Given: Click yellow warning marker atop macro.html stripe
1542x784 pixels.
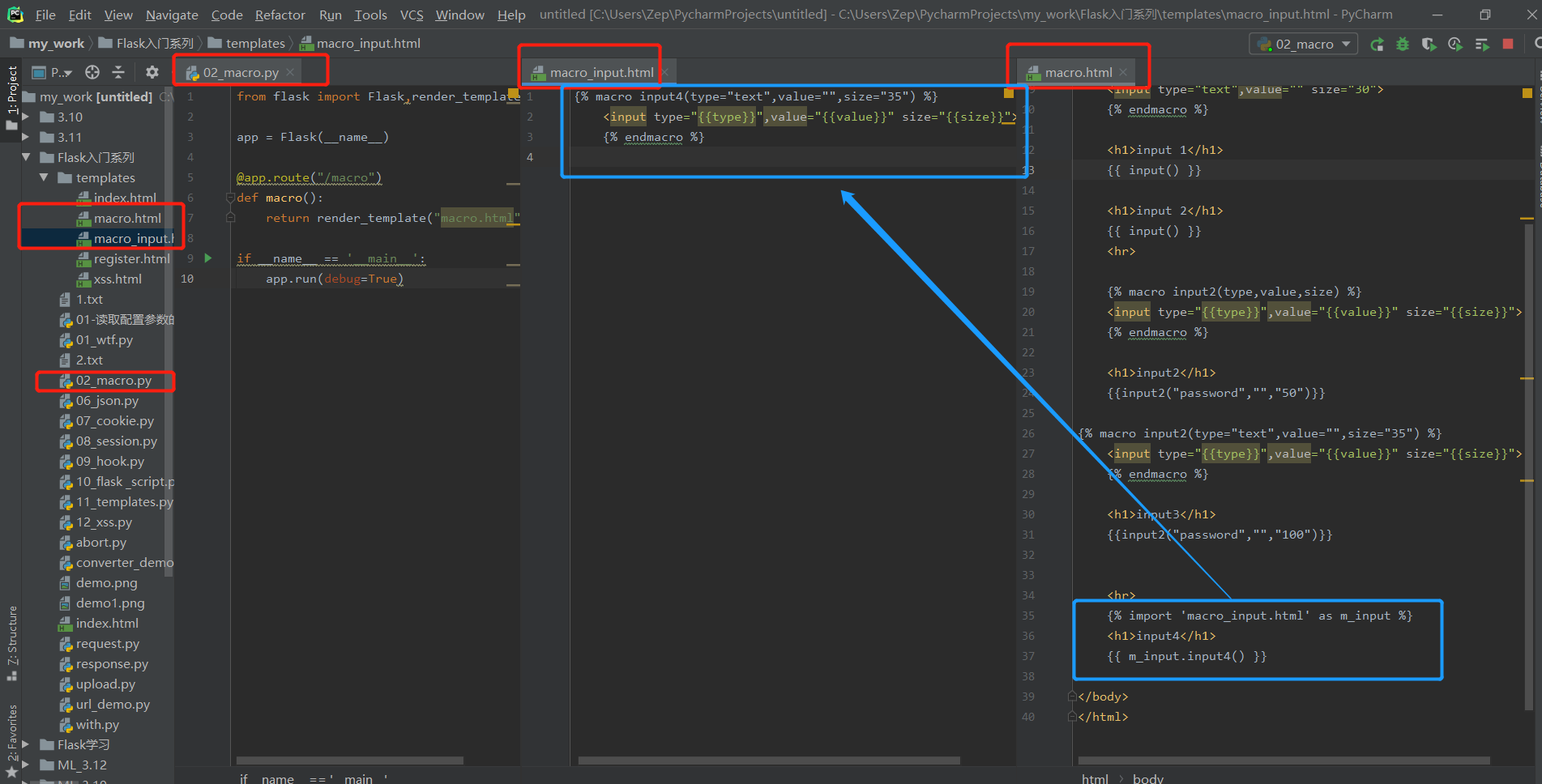Looking at the screenshot, I should tap(1527, 93).
